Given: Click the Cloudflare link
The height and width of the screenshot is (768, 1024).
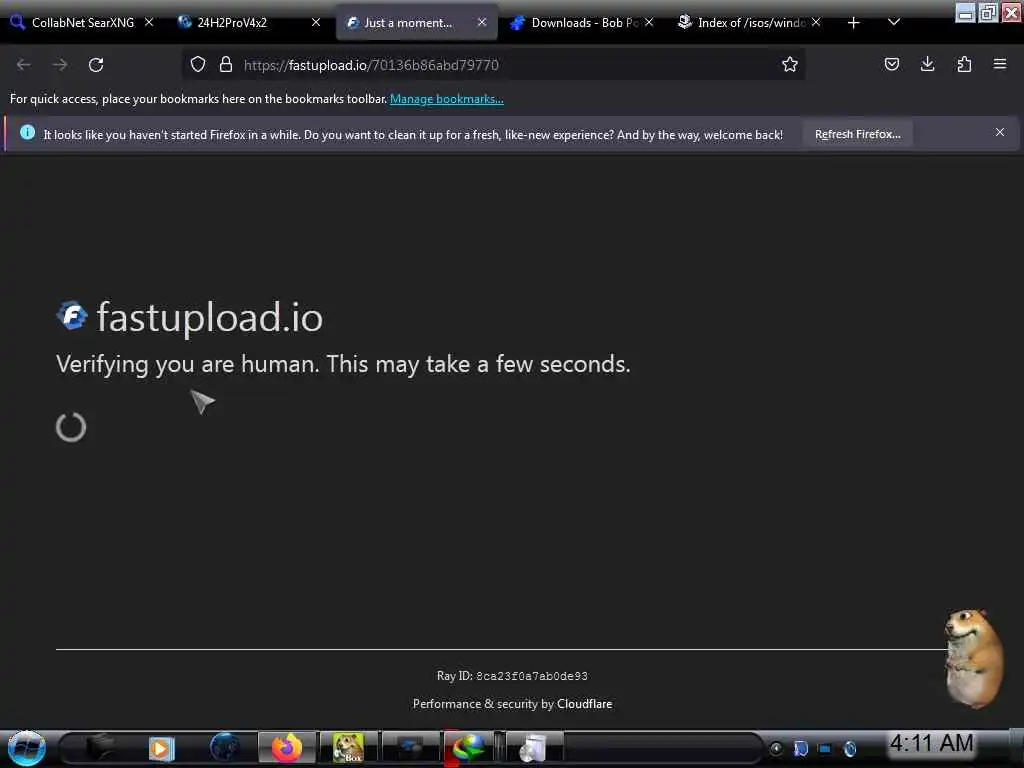Looking at the screenshot, I should click(x=584, y=704).
